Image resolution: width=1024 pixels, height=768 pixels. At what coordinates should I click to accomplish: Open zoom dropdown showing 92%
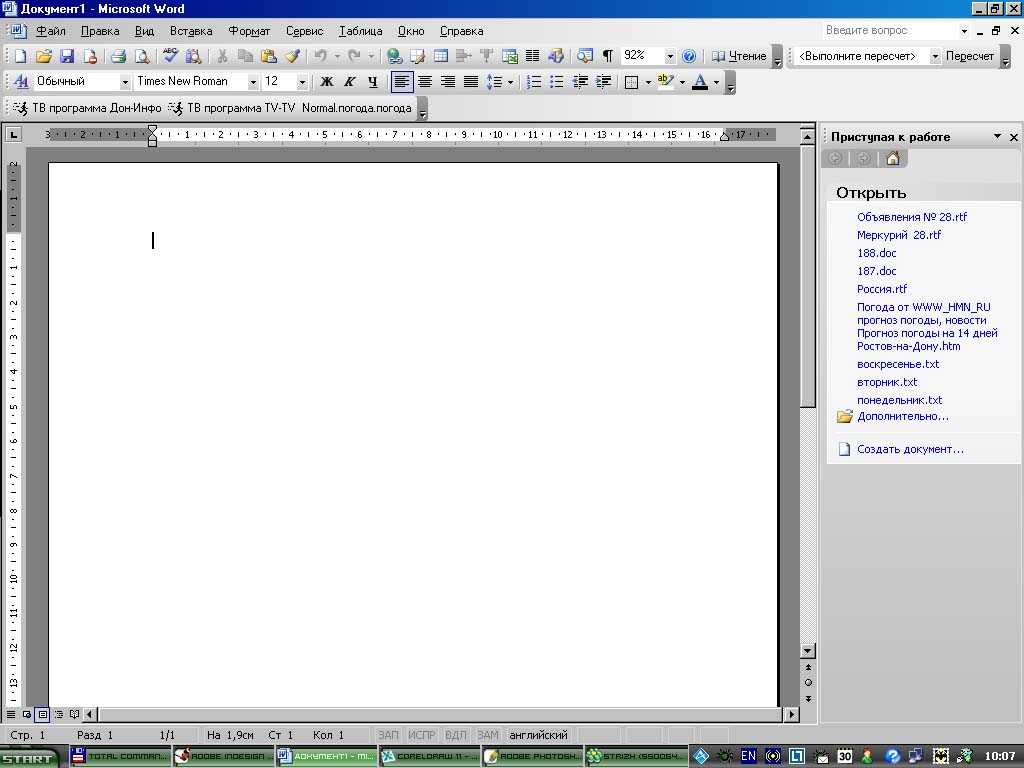coord(670,56)
